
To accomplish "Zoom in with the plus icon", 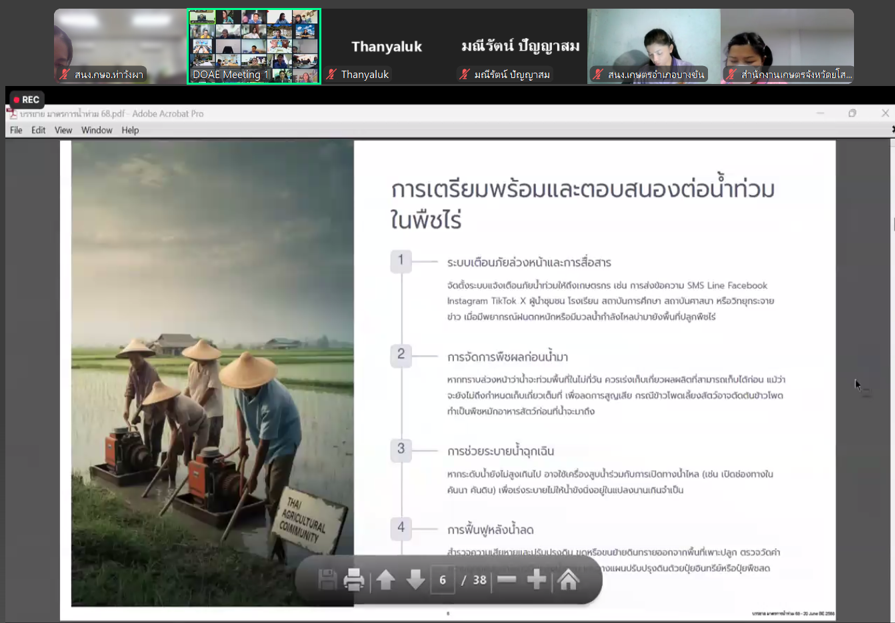I will click(537, 580).
